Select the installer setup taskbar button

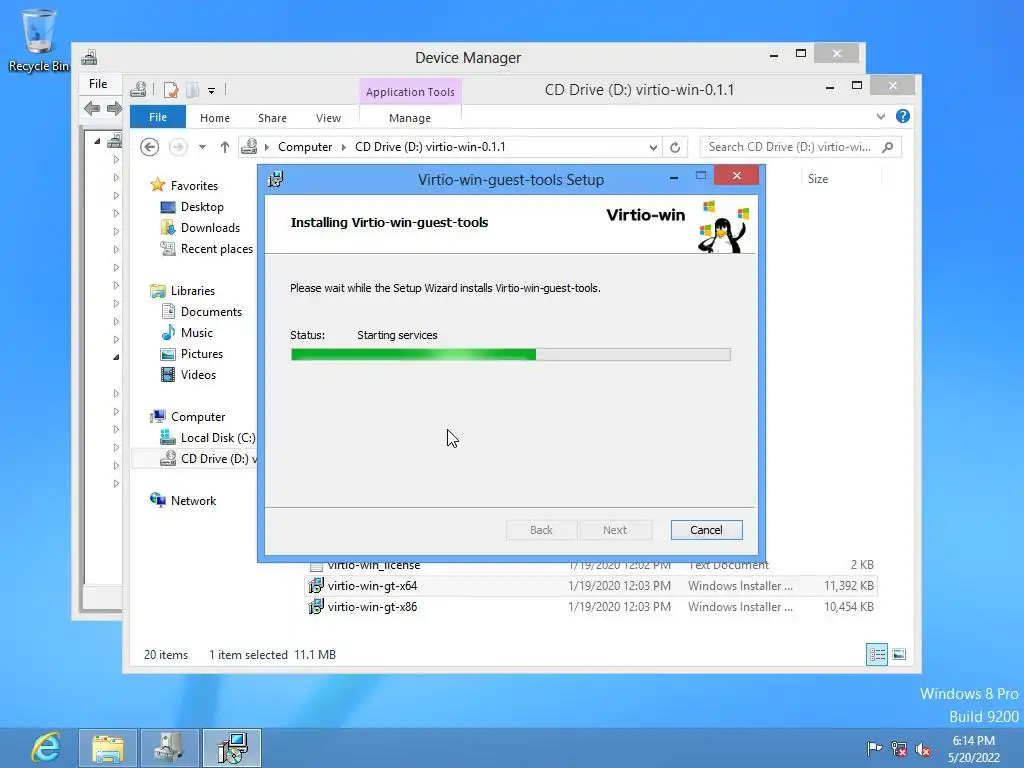[232, 748]
